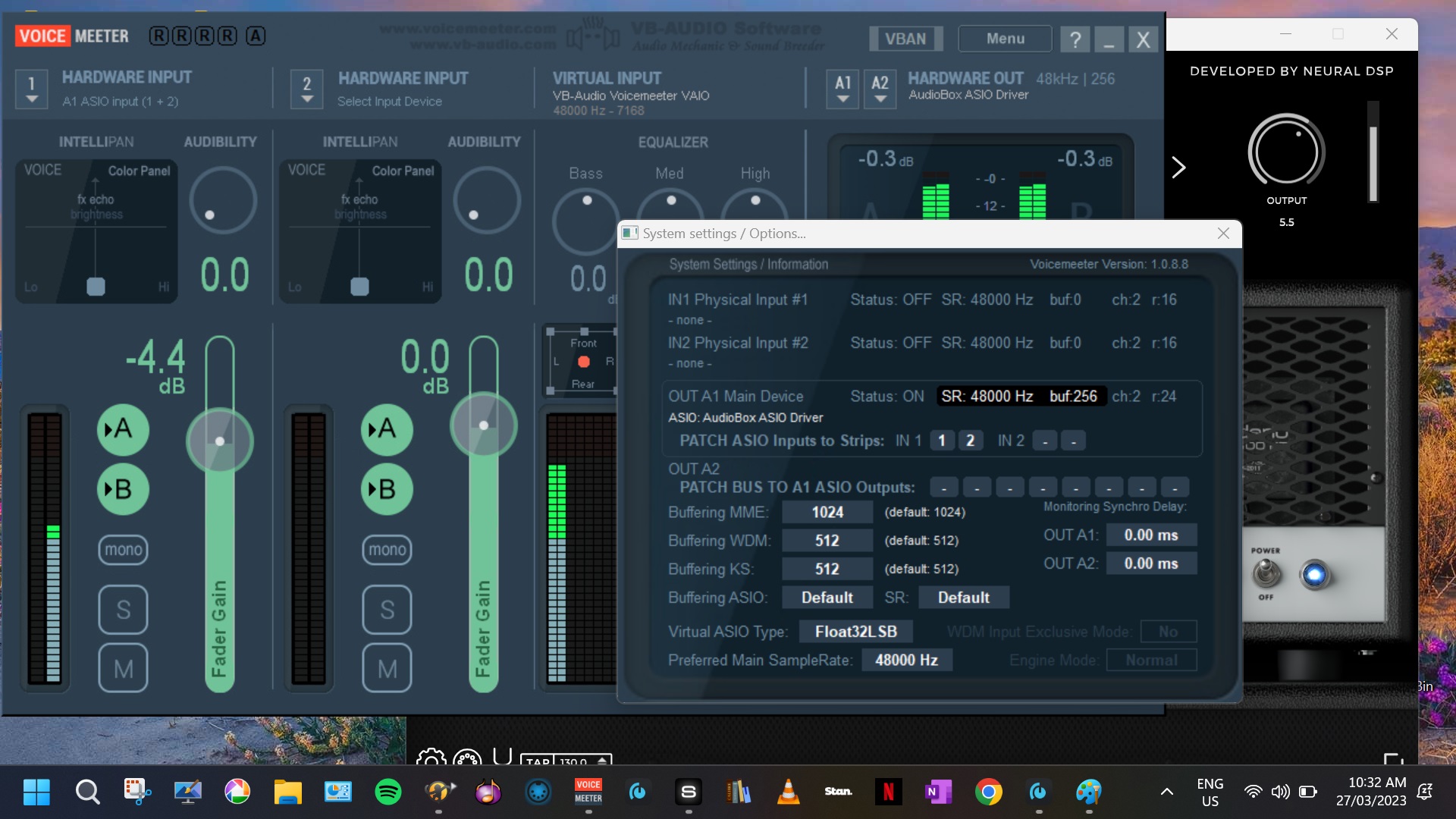
Task: Click strip 2 Intellipan voice panel
Action: (360, 231)
